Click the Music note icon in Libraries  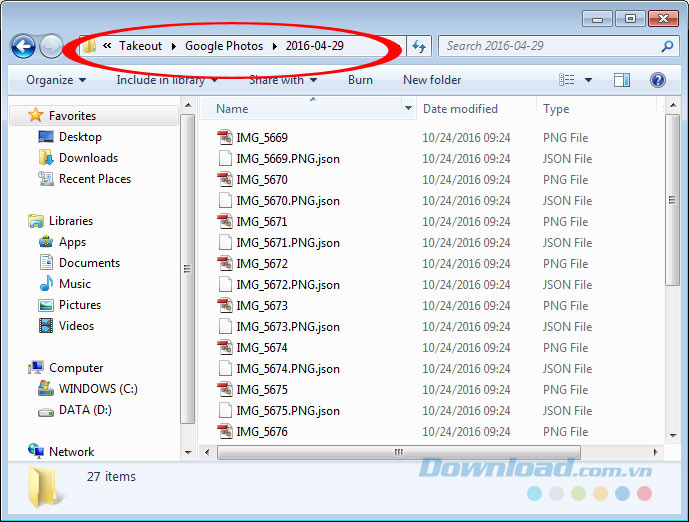[46, 283]
